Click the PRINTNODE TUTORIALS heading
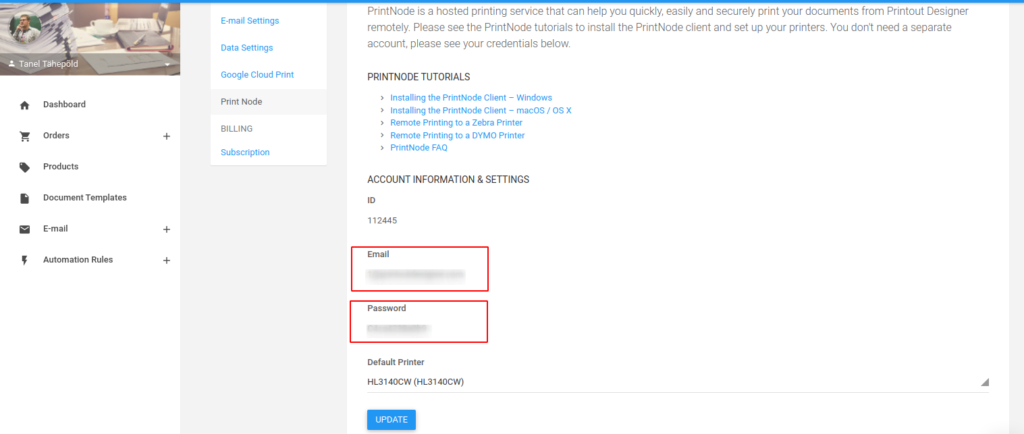 coord(419,77)
